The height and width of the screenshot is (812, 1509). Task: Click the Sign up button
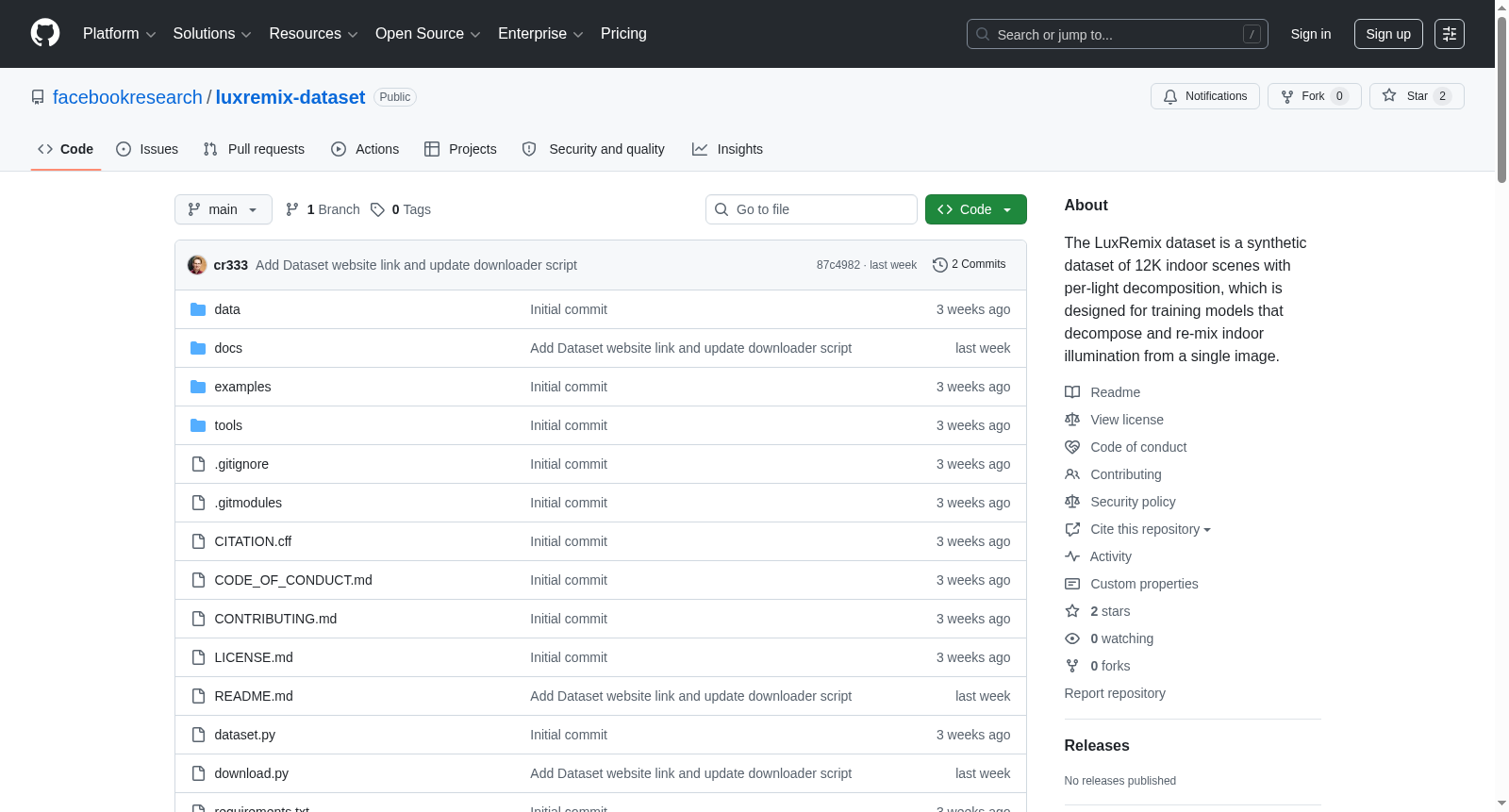coord(1388,34)
